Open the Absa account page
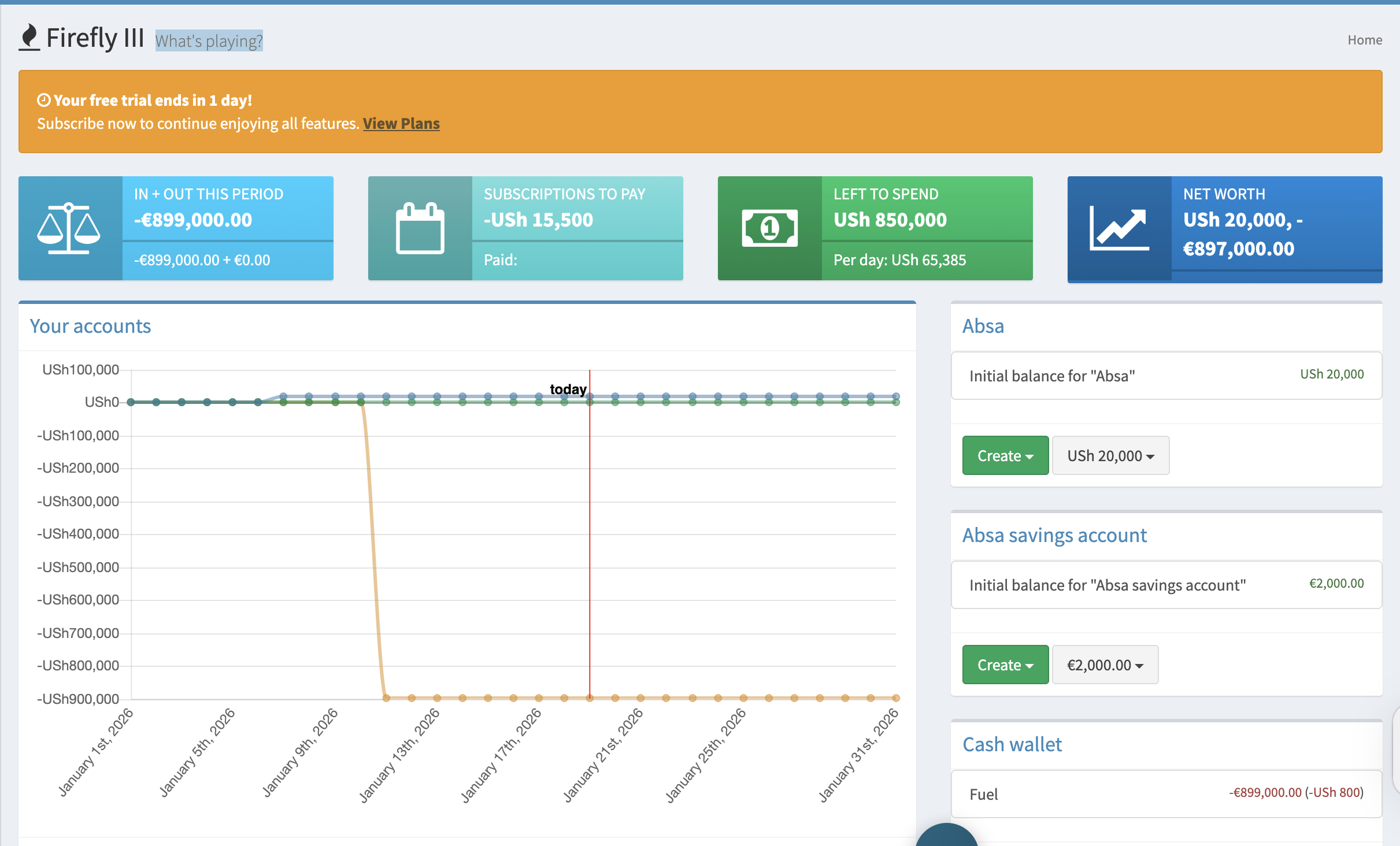Image resolution: width=1400 pixels, height=846 pixels. 983,326
